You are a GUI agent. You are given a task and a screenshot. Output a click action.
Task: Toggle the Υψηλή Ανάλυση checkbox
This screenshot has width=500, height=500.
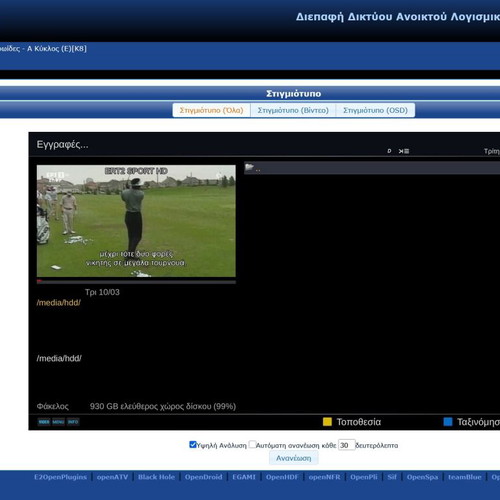192,444
